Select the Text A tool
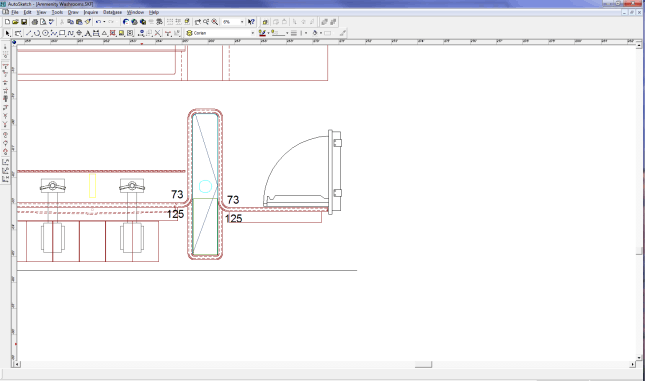The width and height of the screenshot is (645, 381). (x=88, y=33)
